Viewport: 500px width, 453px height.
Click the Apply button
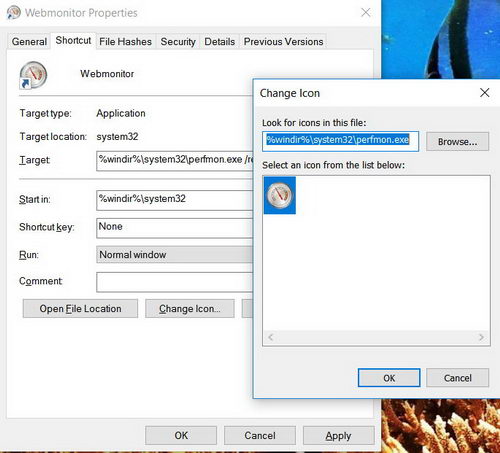(x=338, y=436)
